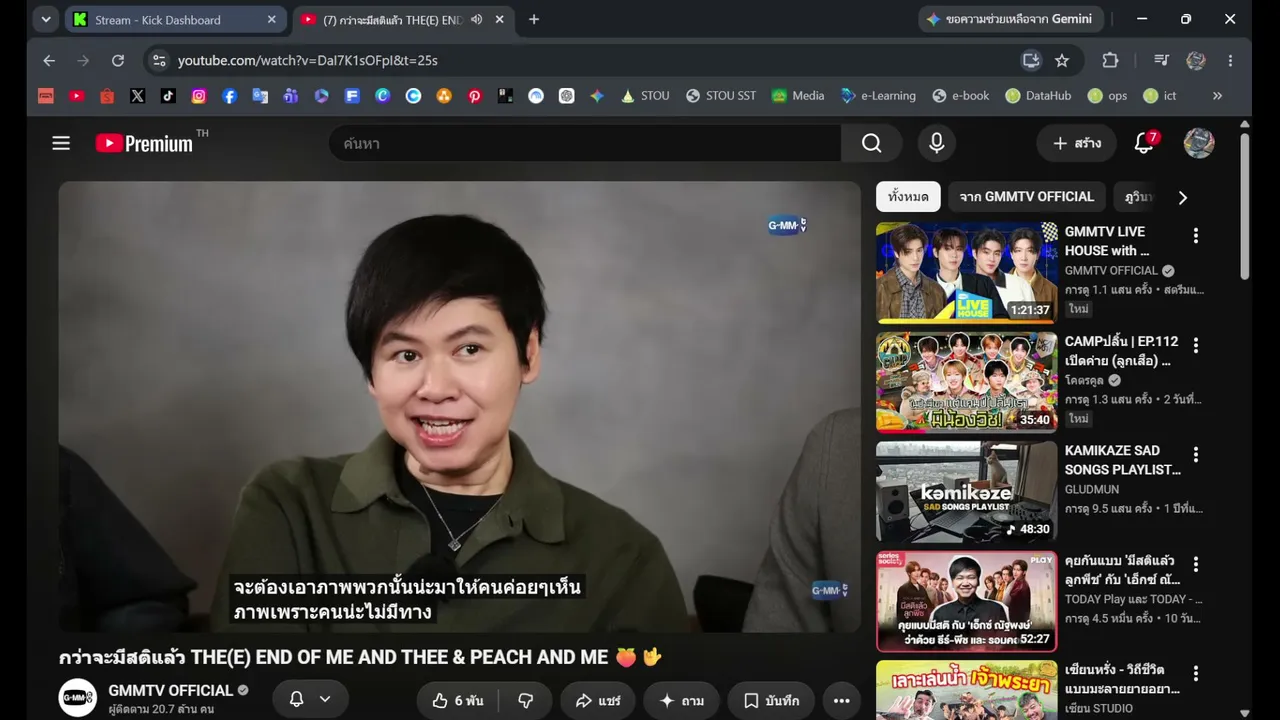The image size is (1280, 720).
Task: Open GMMTV LIVE HOUSE video thumbnail
Action: click(x=967, y=272)
